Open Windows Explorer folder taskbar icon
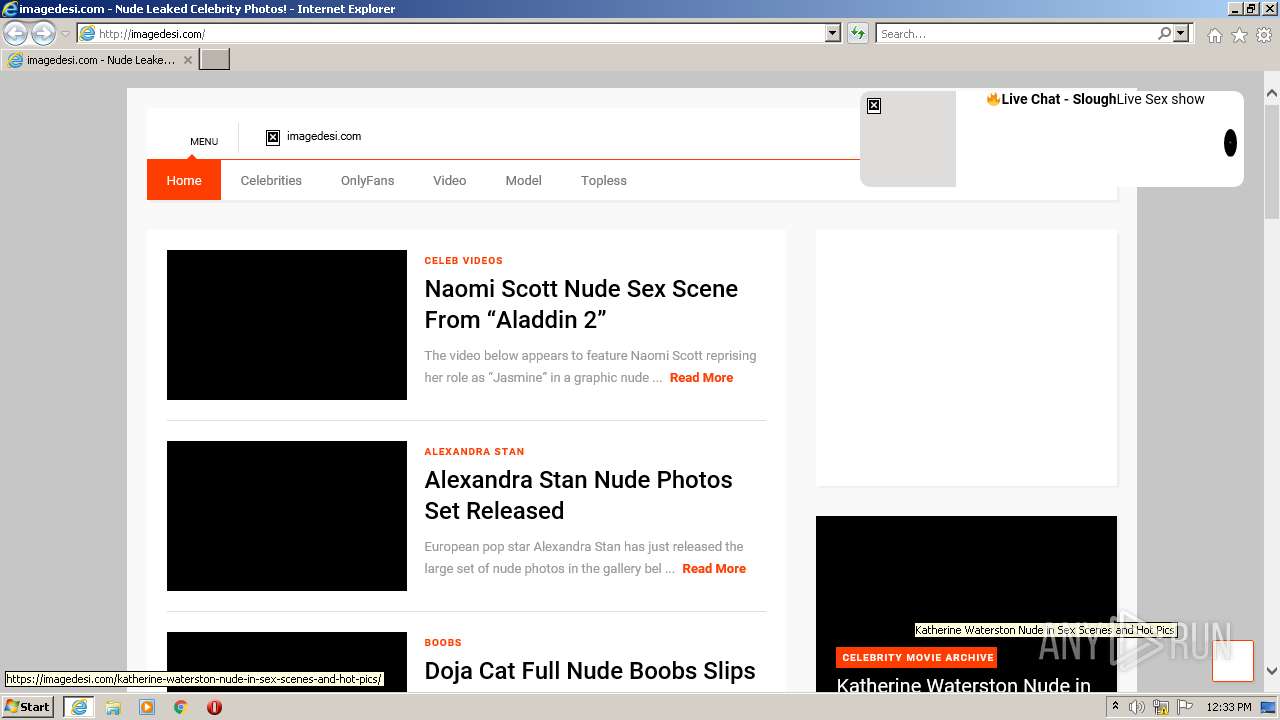This screenshot has width=1280, height=720. coord(113,707)
